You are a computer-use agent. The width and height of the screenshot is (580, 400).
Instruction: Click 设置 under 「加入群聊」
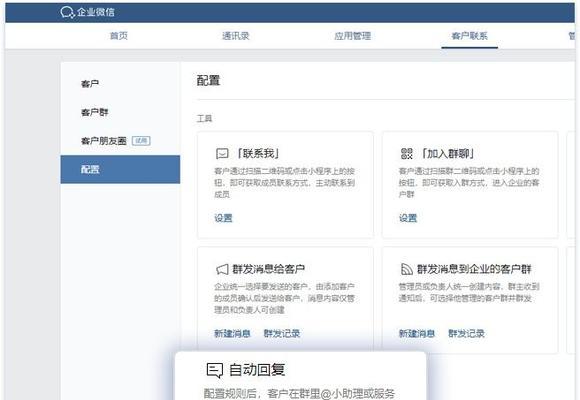click(x=408, y=218)
